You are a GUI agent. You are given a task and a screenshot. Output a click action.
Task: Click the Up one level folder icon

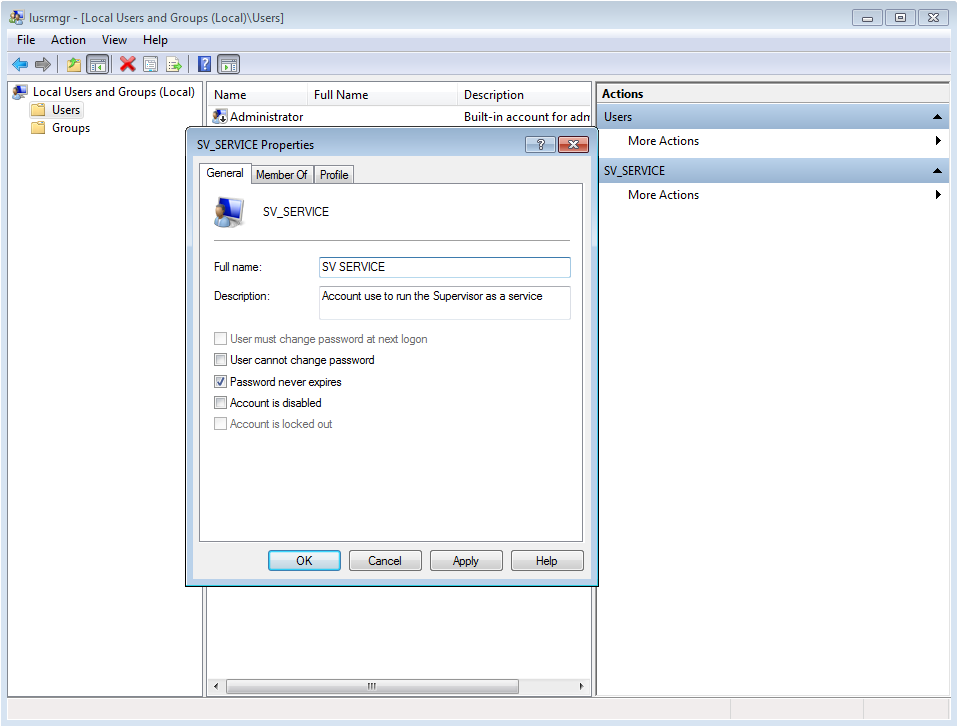pyautogui.click(x=73, y=64)
